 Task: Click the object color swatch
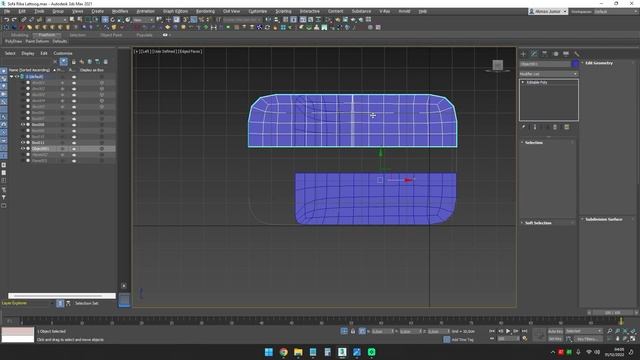[x=575, y=64]
